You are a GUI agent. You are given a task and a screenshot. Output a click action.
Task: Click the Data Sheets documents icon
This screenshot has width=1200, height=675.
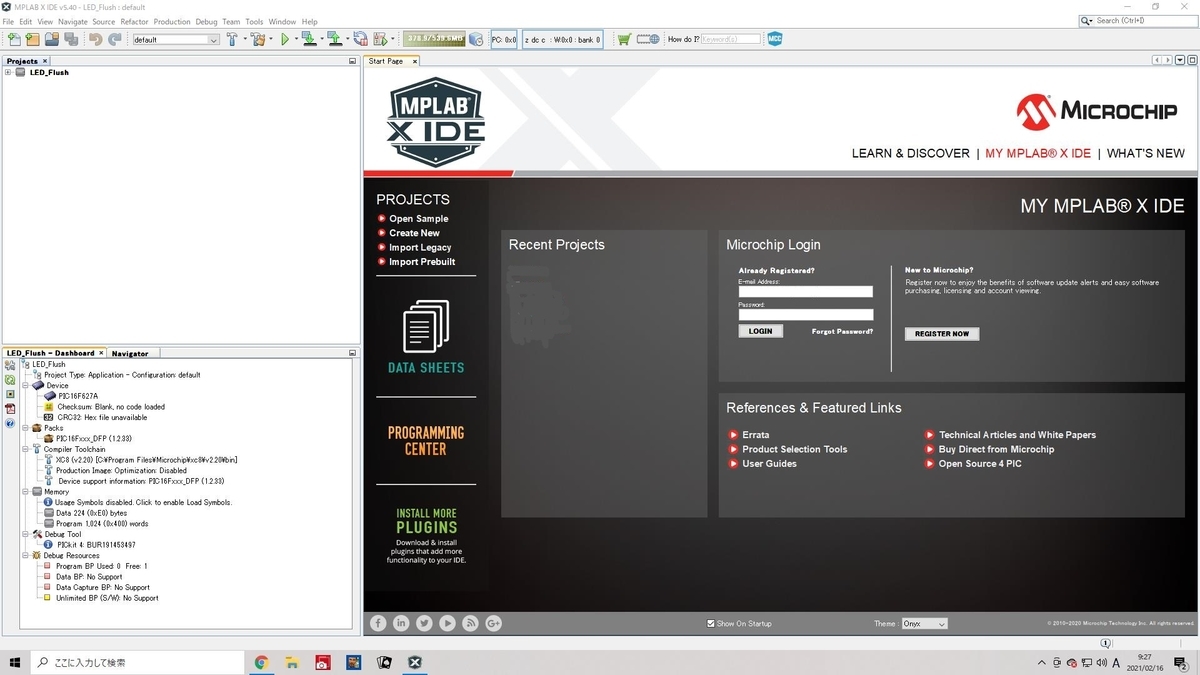point(426,325)
